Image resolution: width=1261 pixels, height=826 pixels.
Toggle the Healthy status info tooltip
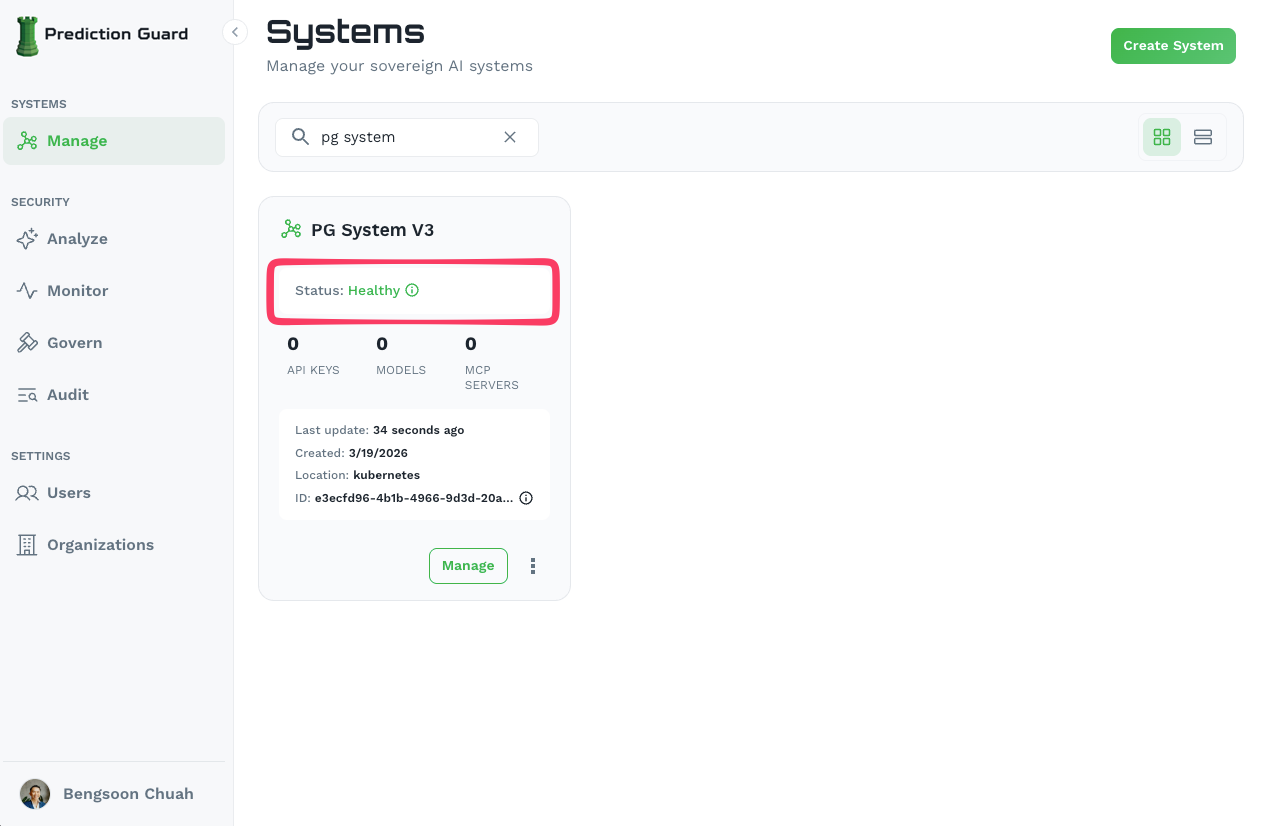click(x=413, y=290)
